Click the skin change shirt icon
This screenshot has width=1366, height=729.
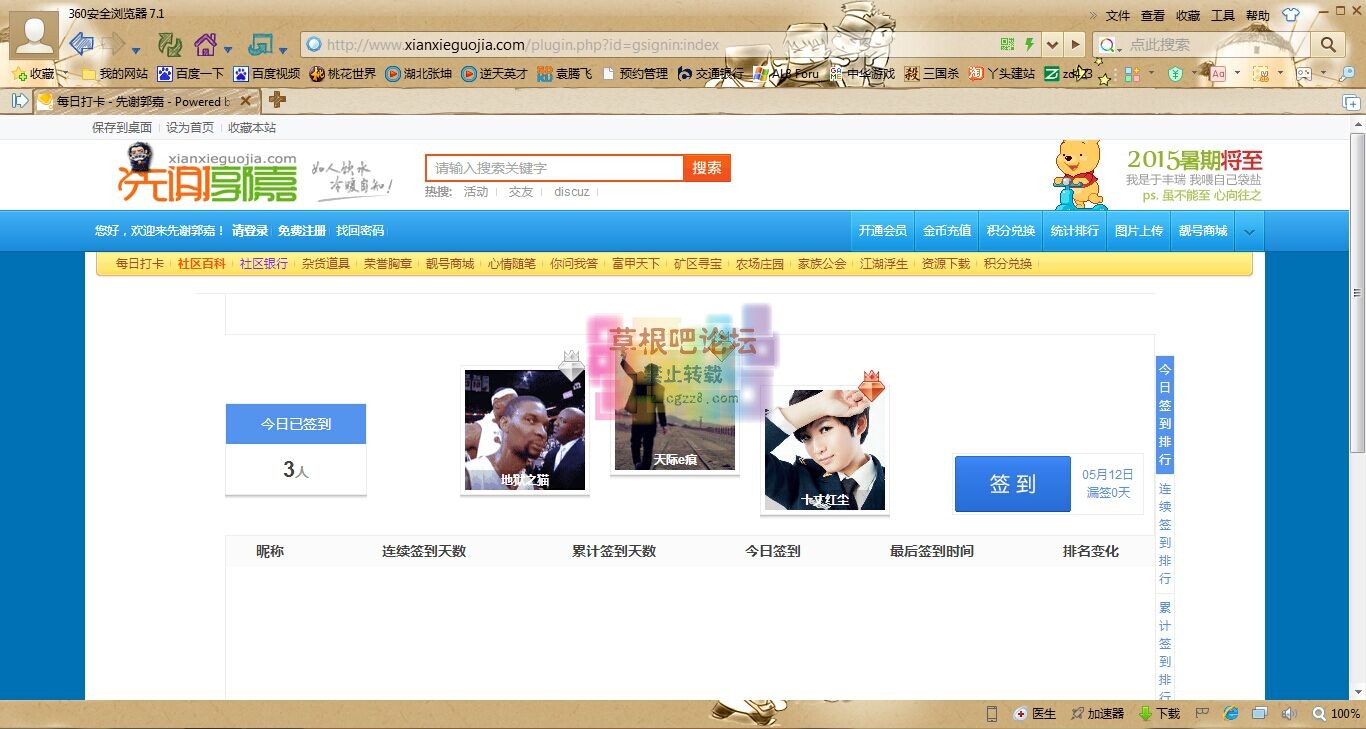1291,15
